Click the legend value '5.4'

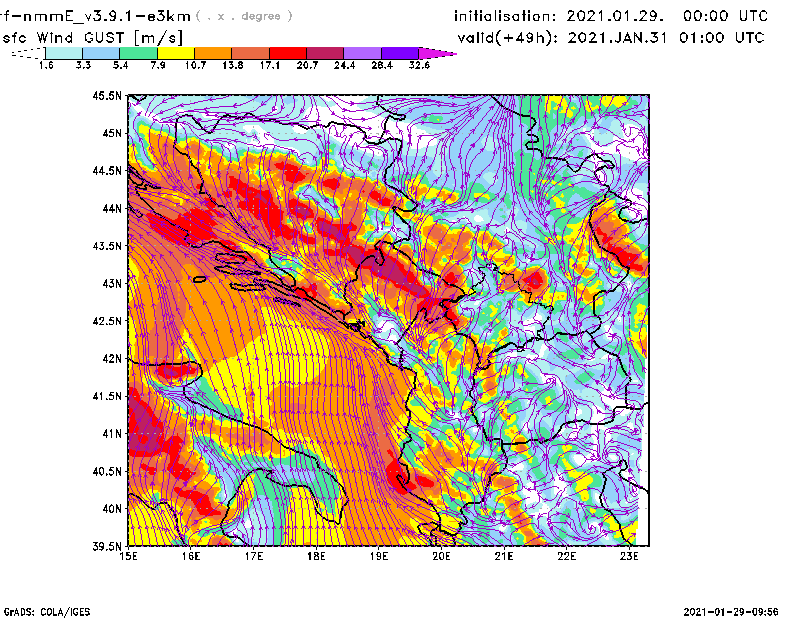[120, 65]
